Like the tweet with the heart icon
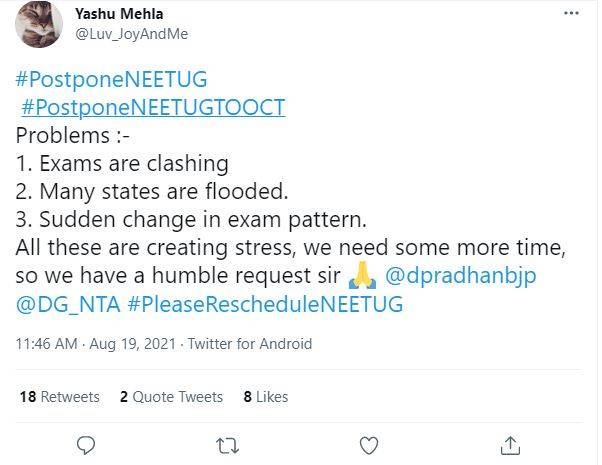The width and height of the screenshot is (602, 465). 368,443
